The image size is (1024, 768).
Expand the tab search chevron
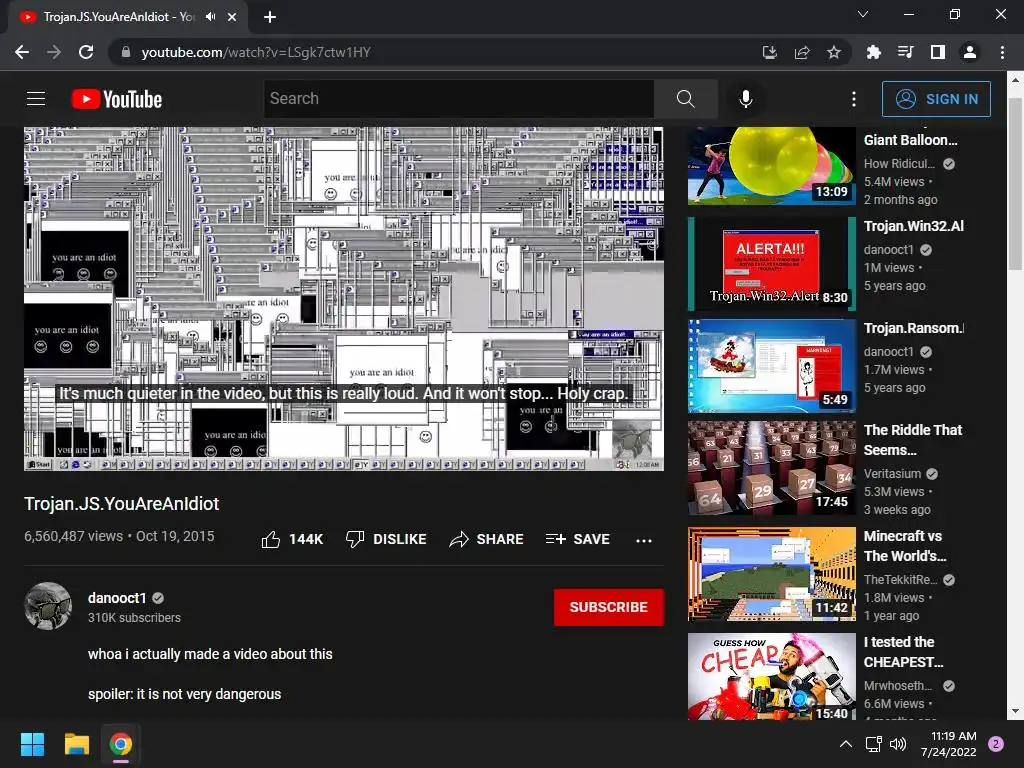pos(863,14)
